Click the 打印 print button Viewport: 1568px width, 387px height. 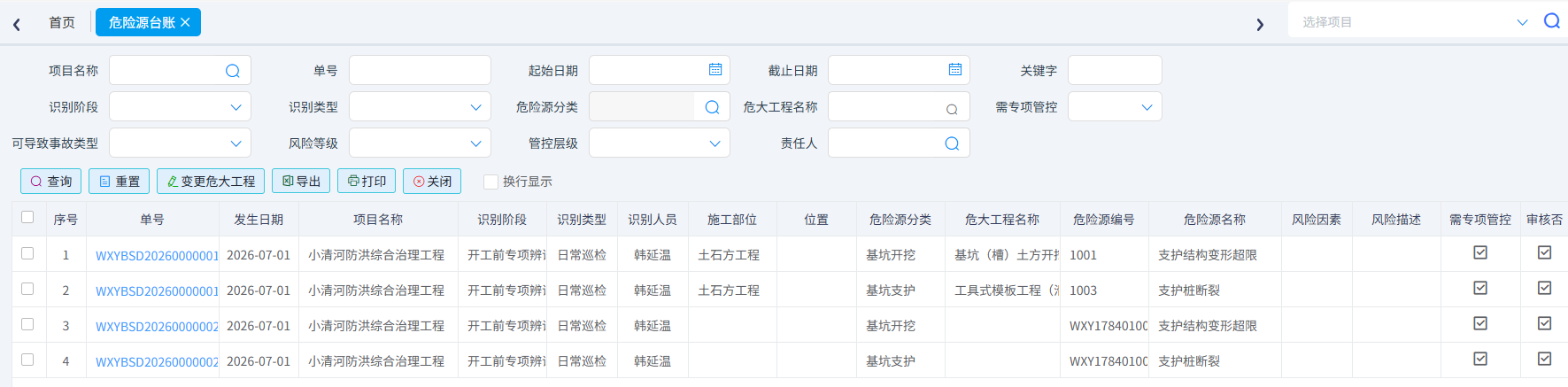pyautogui.click(x=367, y=181)
